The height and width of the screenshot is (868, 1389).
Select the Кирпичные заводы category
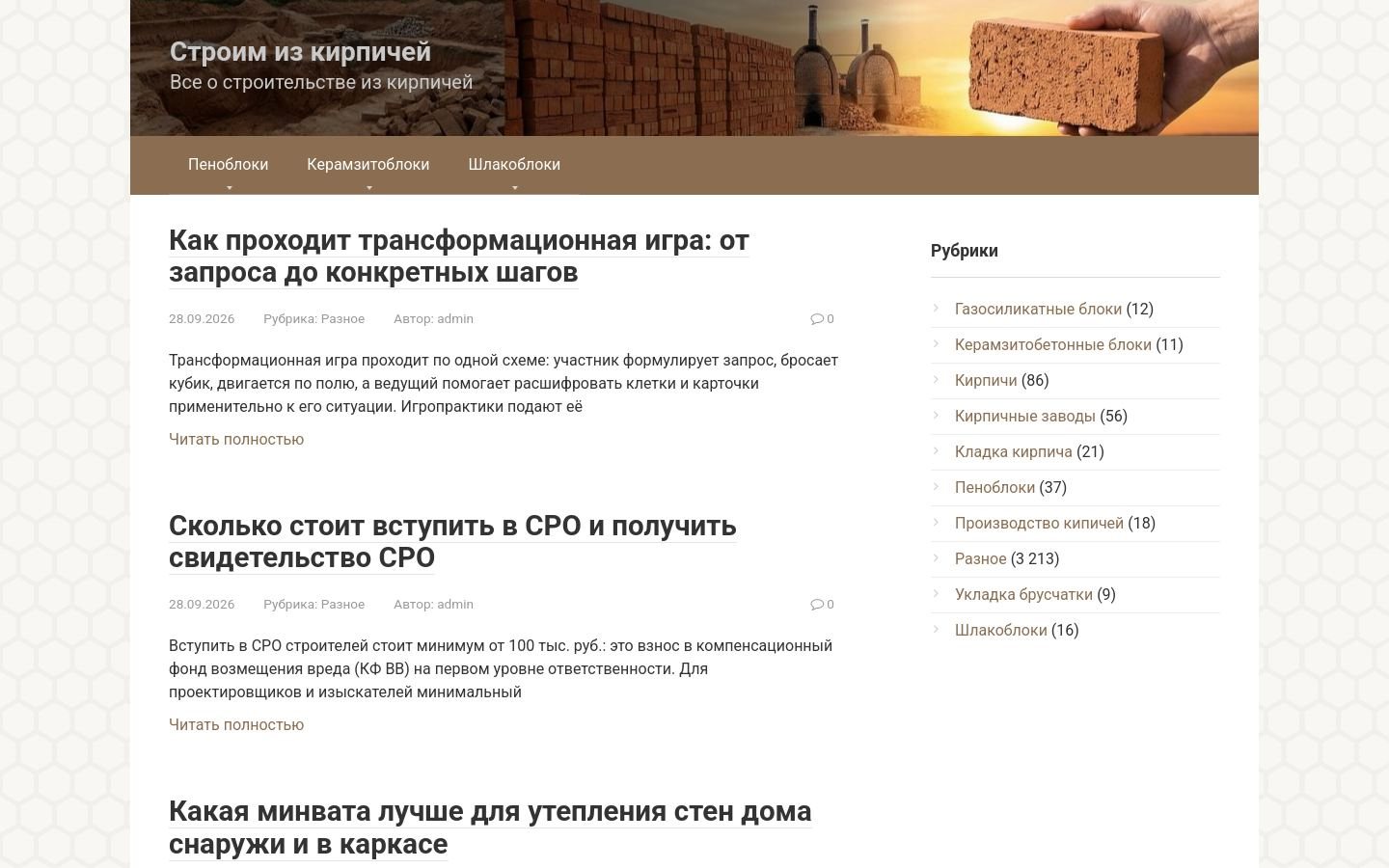[1025, 416]
